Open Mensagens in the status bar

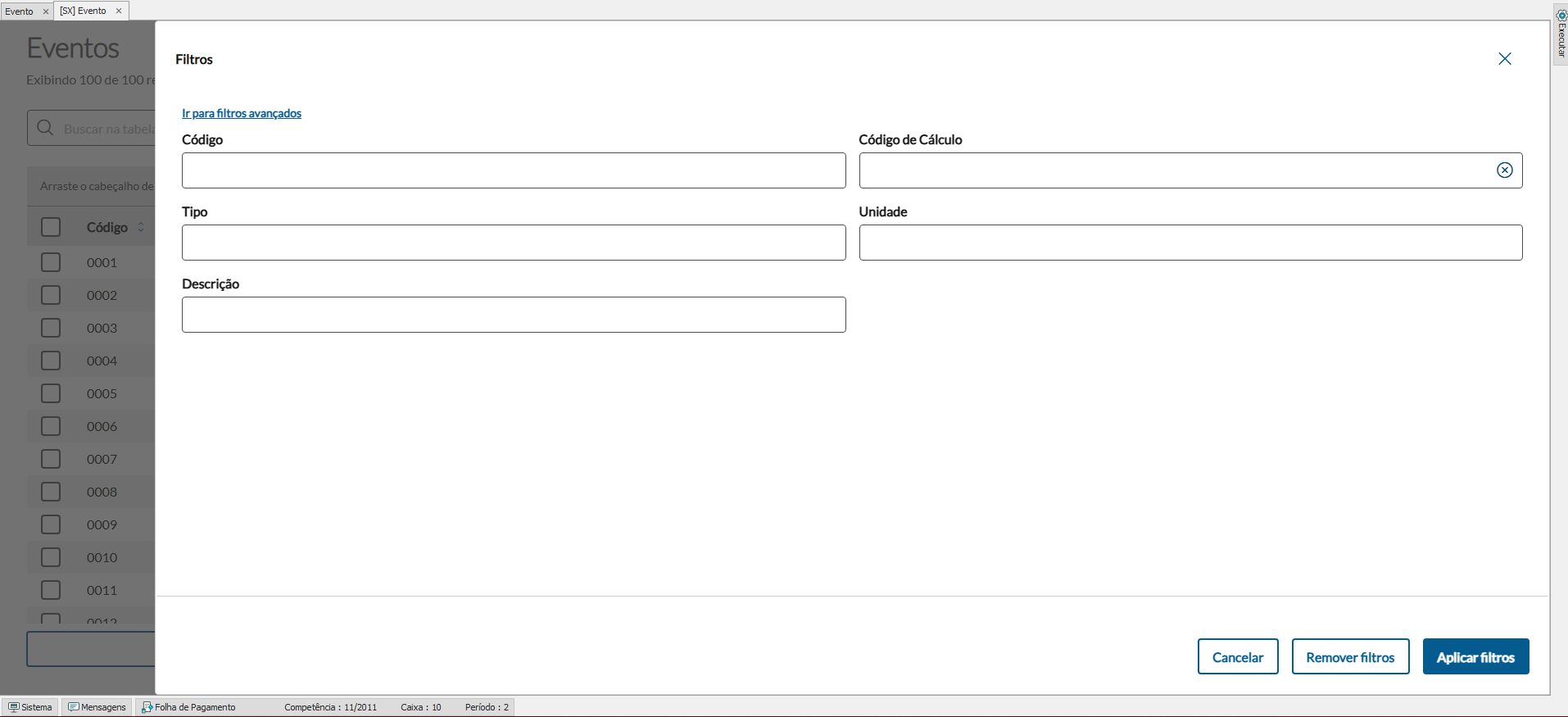pos(97,707)
